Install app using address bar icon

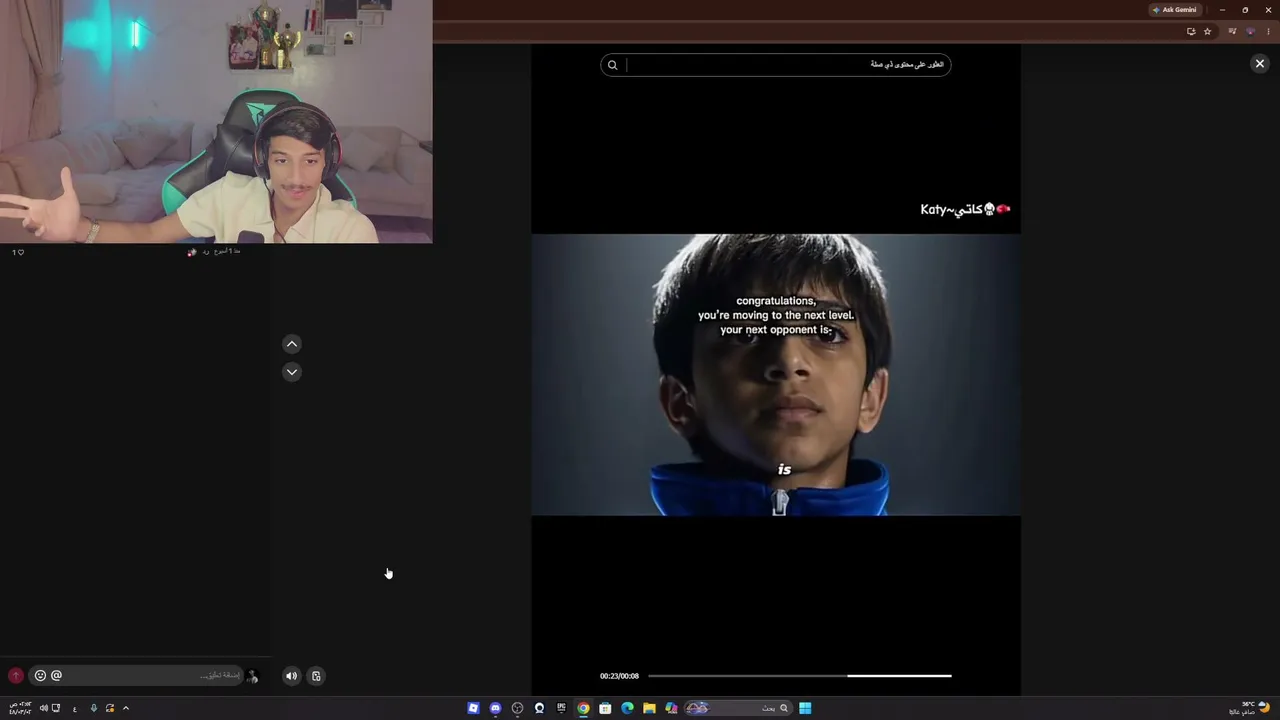(x=1190, y=31)
